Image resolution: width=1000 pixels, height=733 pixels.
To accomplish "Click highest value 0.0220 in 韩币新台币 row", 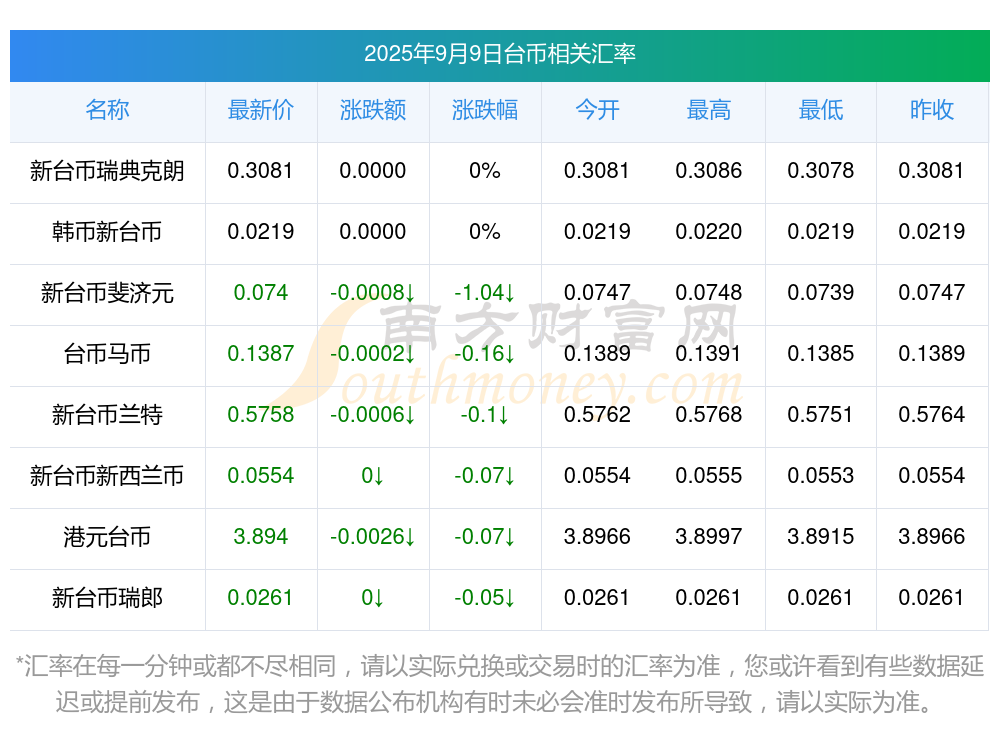I will pos(709,231).
